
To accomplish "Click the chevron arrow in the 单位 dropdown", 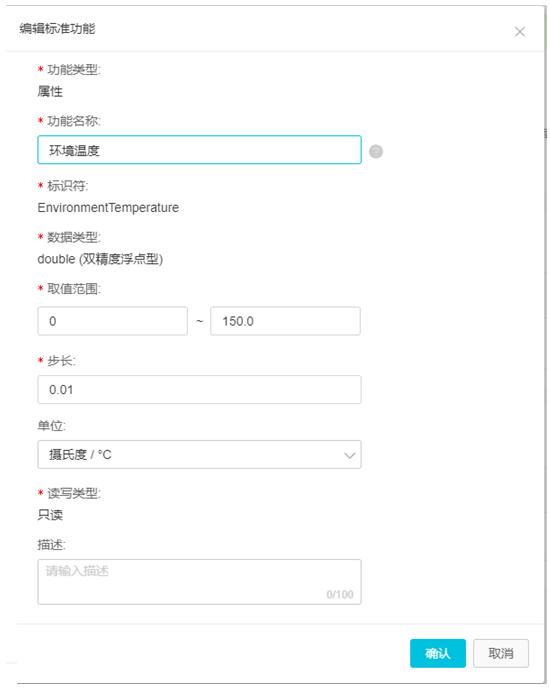I will (x=350, y=455).
